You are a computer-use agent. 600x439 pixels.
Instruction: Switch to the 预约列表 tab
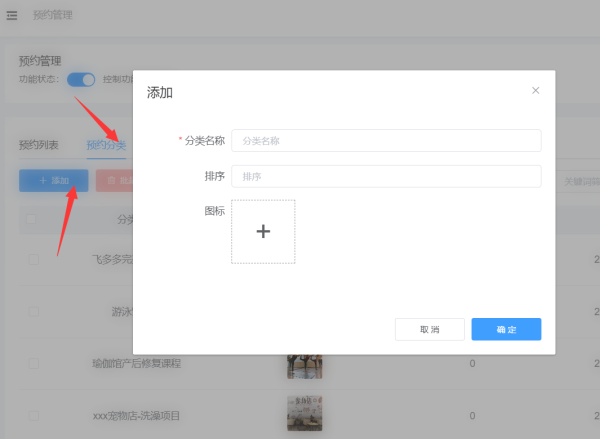39,145
